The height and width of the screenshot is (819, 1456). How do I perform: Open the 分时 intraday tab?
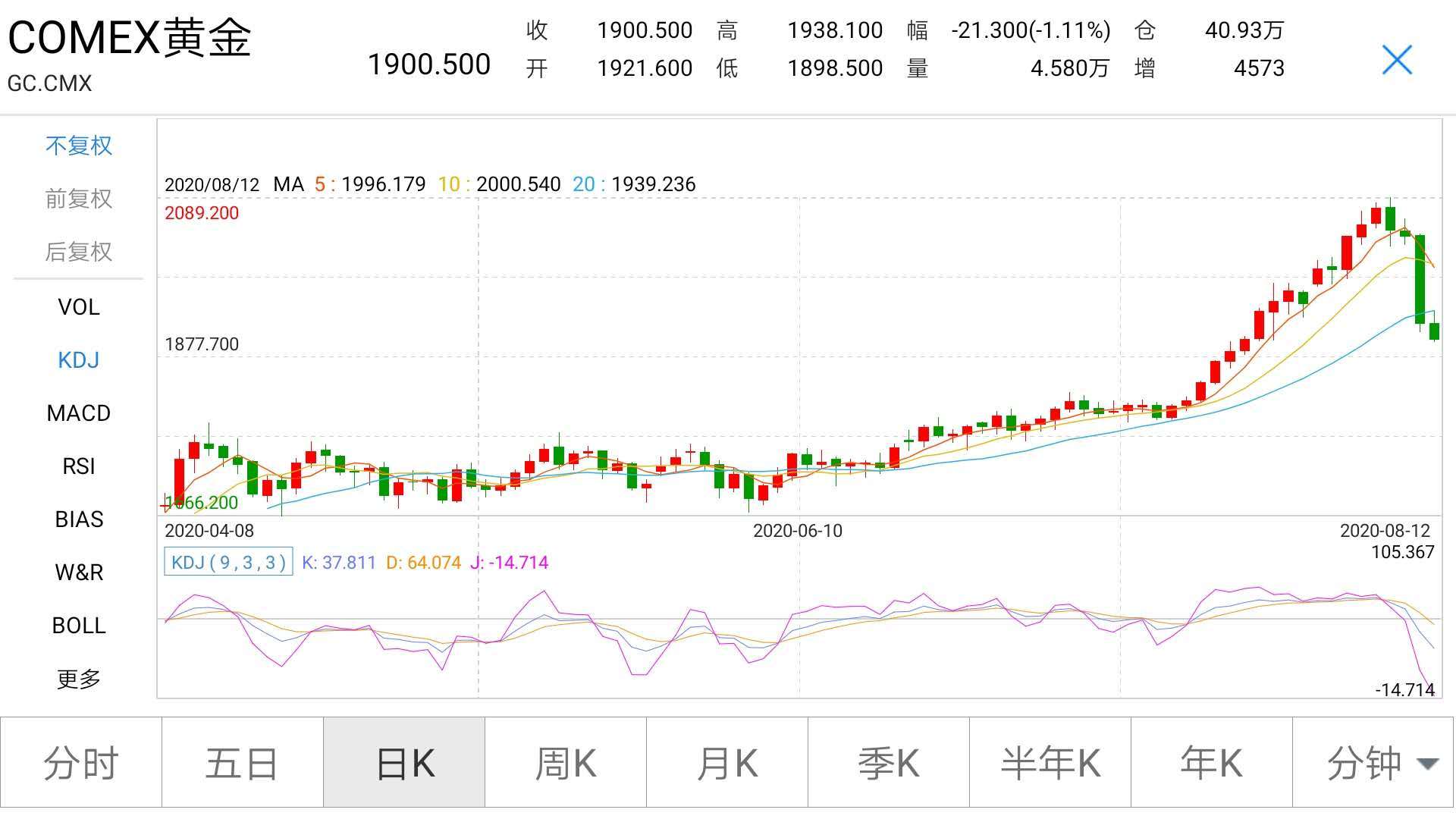(81, 763)
